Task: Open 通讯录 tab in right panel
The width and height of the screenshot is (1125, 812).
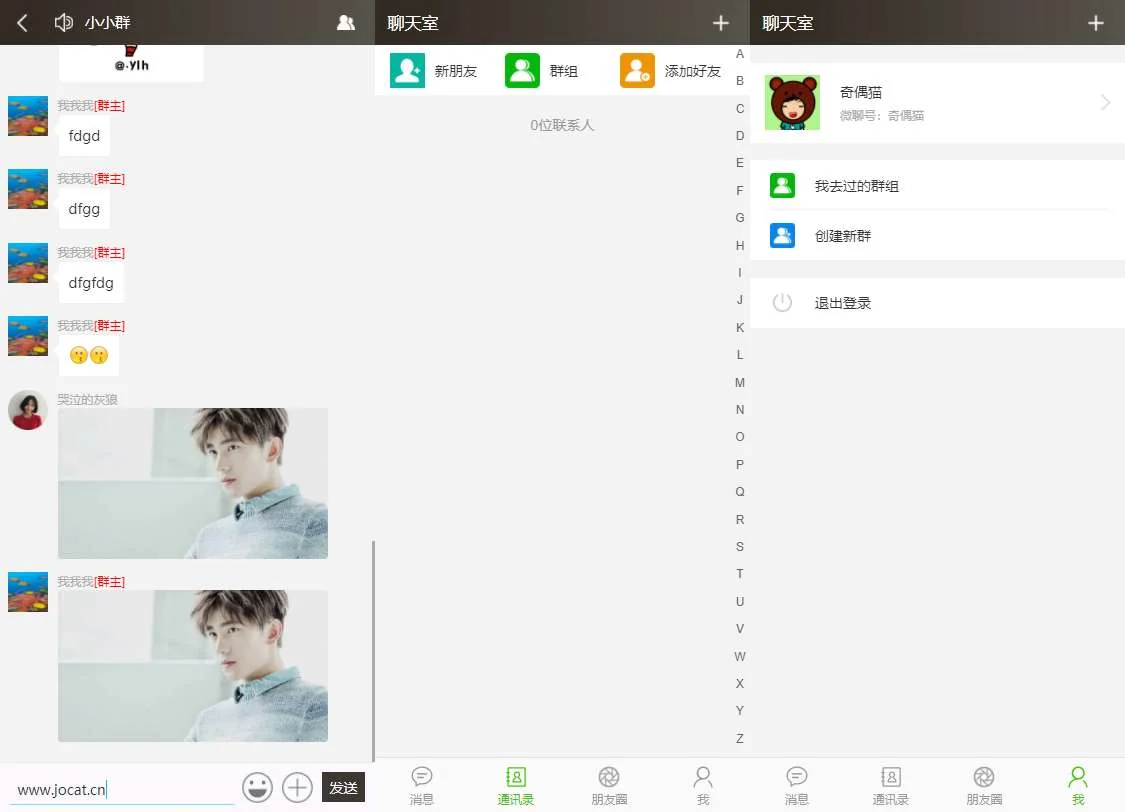Action: click(x=890, y=785)
